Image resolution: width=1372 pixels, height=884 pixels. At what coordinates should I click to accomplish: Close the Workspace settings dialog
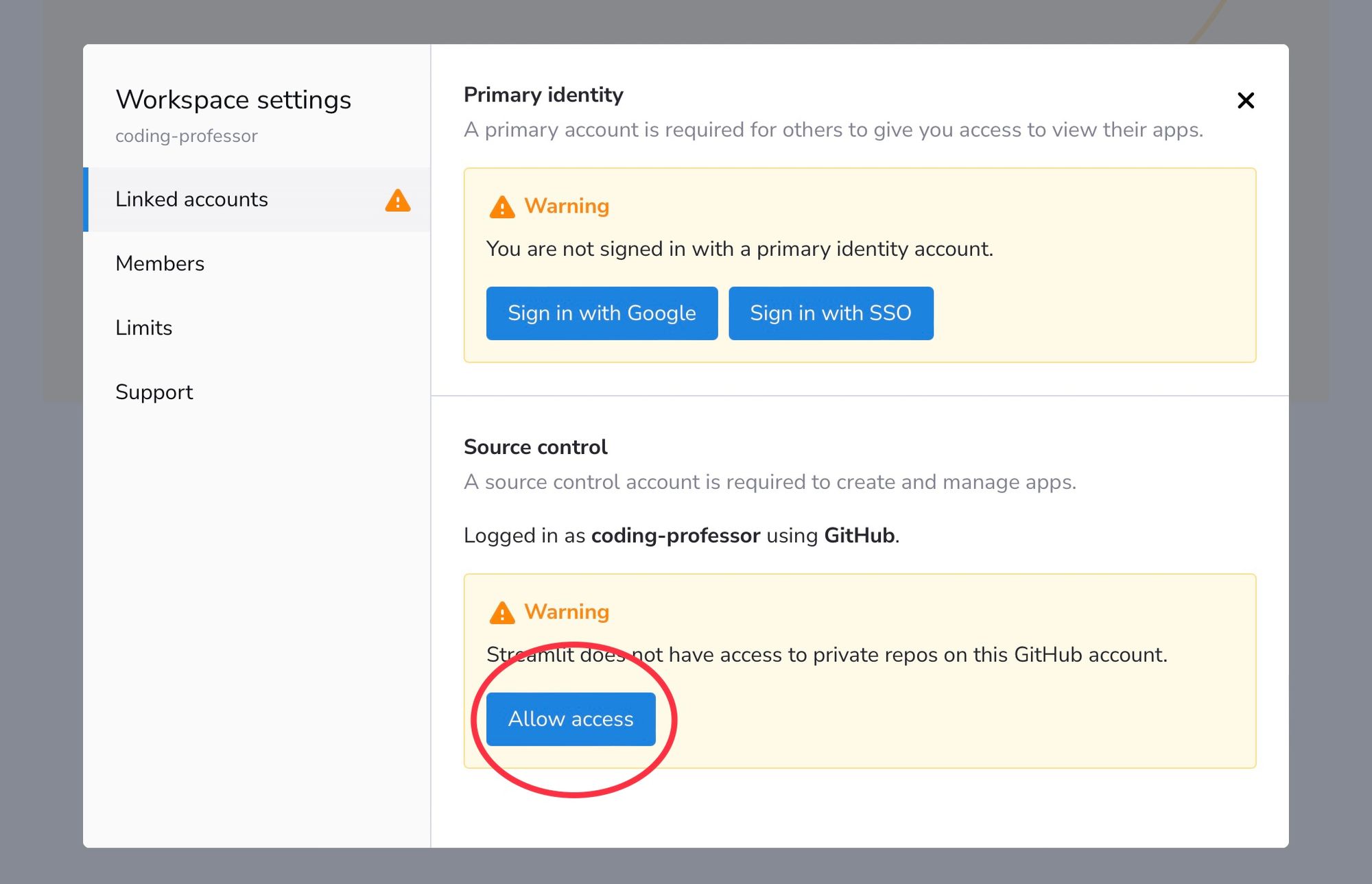[1245, 101]
